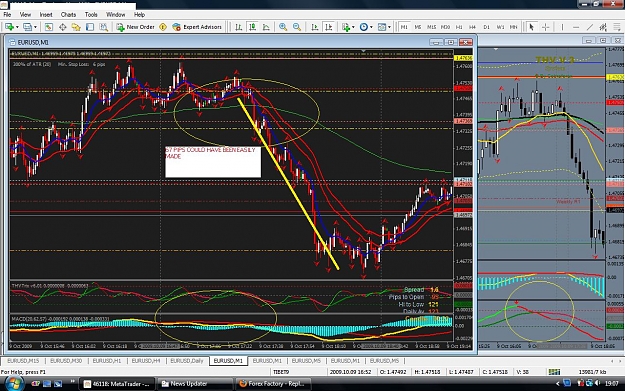Zoom in the chart

pos(283,27)
